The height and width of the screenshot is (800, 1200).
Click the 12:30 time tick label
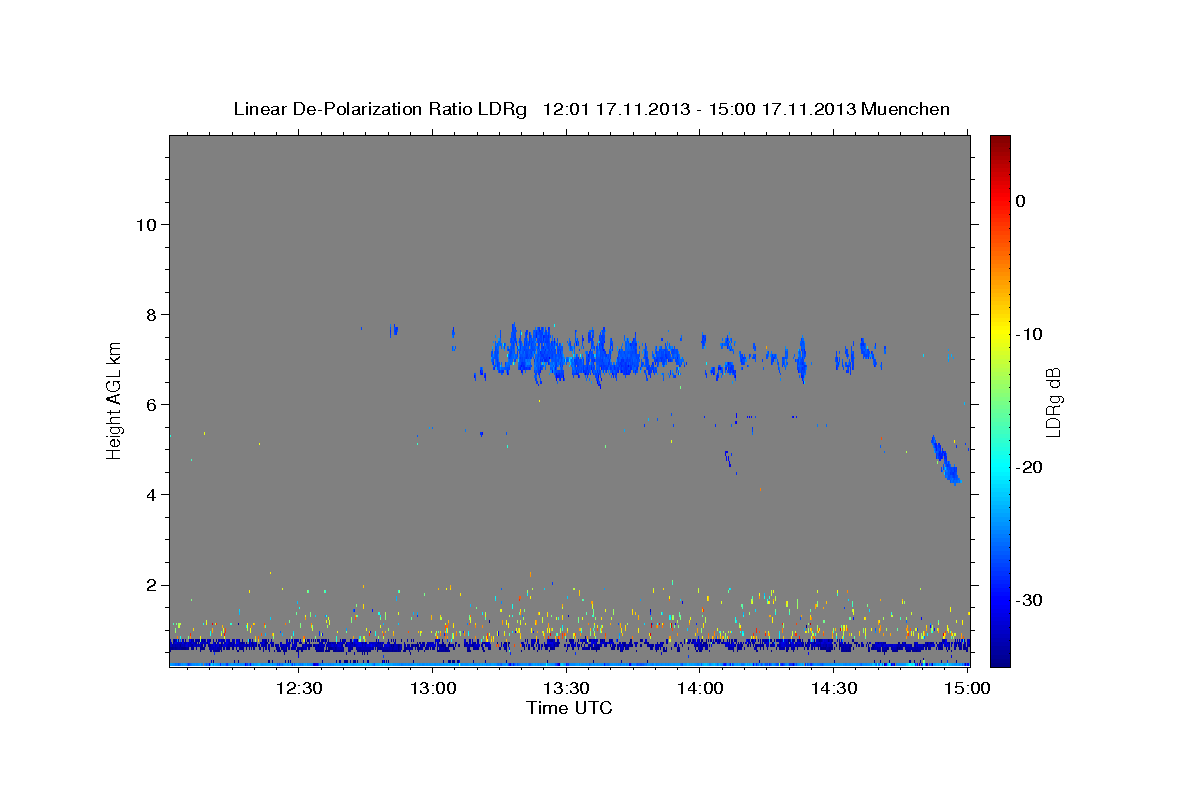point(299,688)
